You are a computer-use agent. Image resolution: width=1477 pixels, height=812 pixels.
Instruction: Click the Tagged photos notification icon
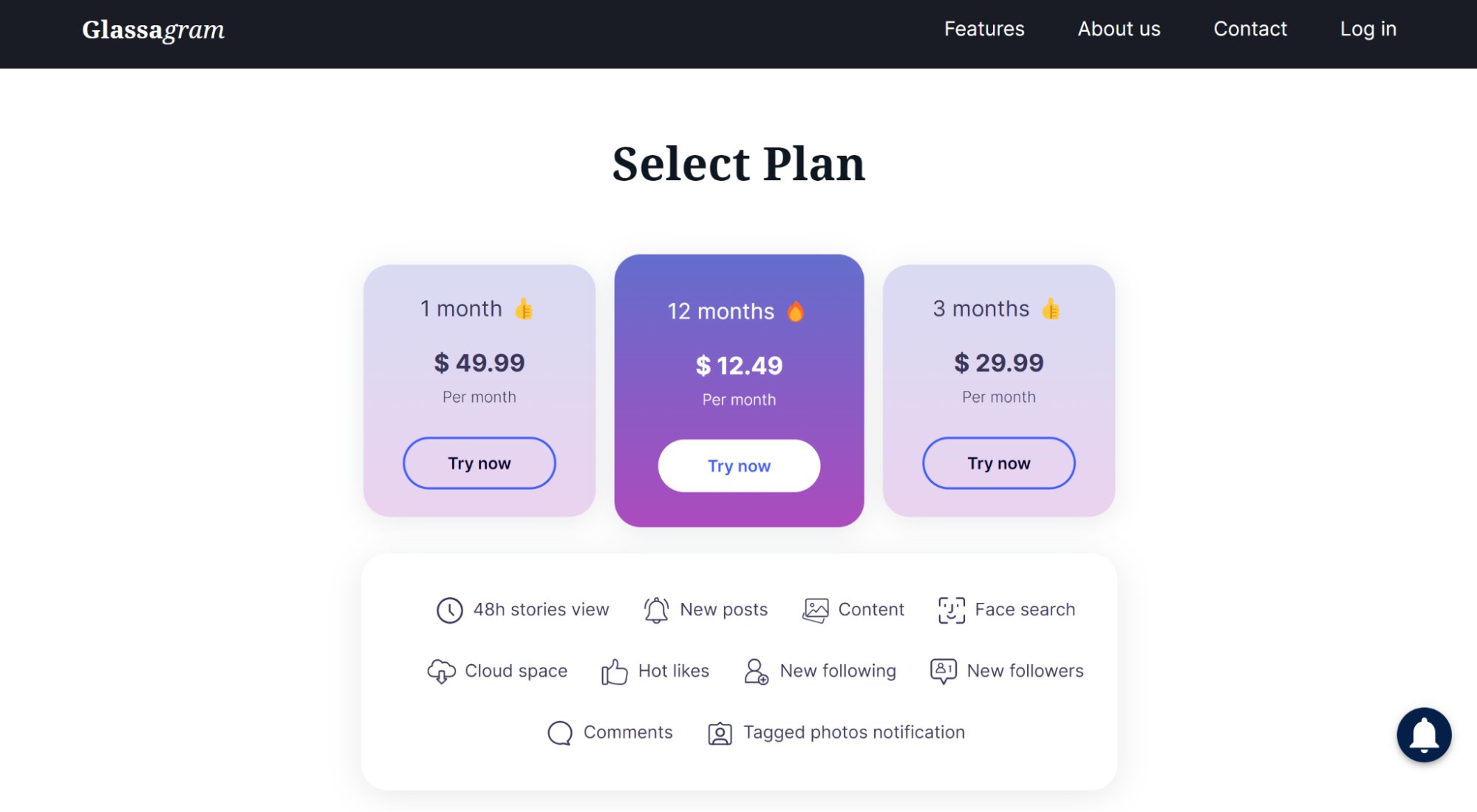(720, 733)
